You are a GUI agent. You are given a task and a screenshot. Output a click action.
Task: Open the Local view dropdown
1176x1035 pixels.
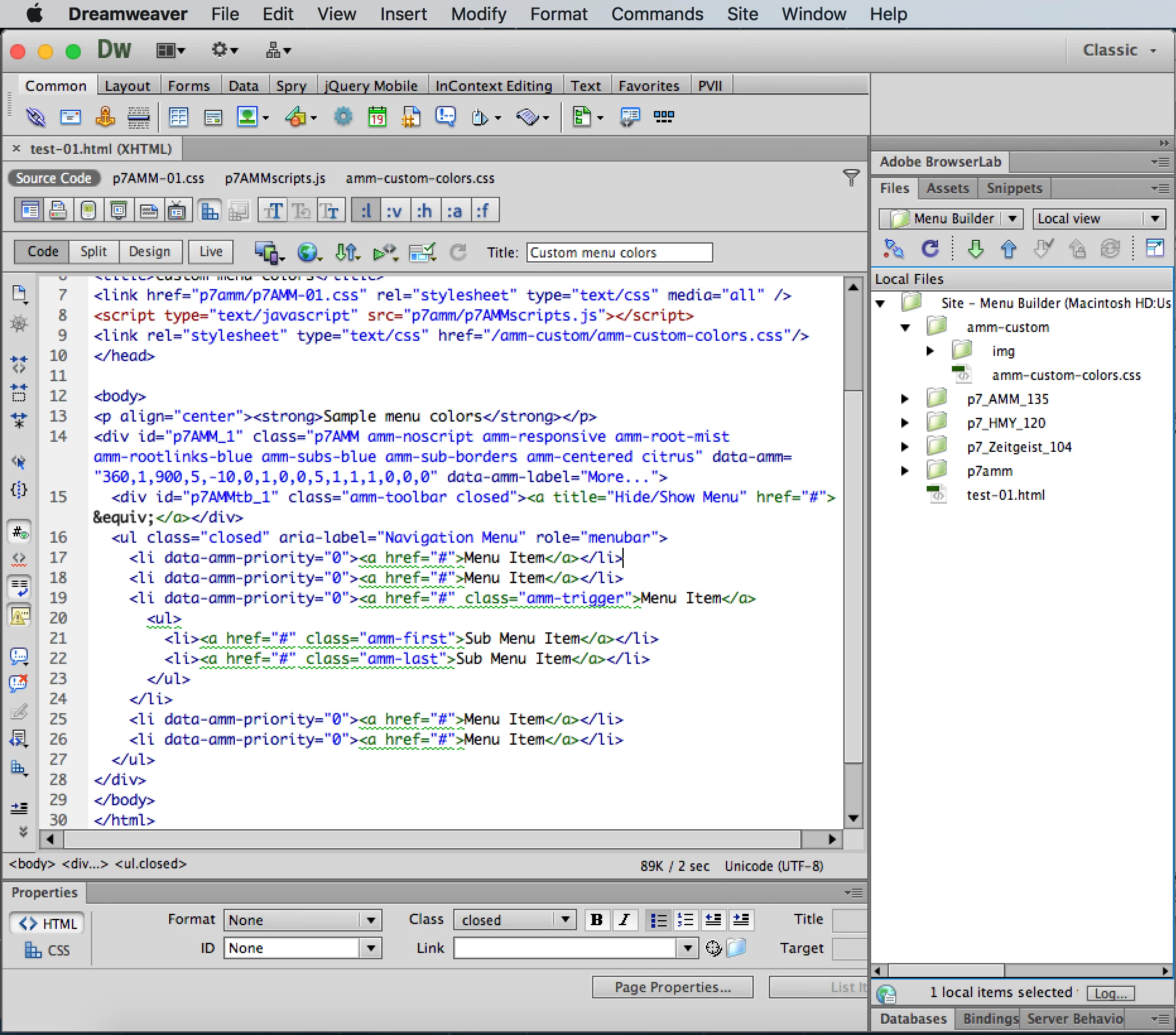coord(1099,218)
